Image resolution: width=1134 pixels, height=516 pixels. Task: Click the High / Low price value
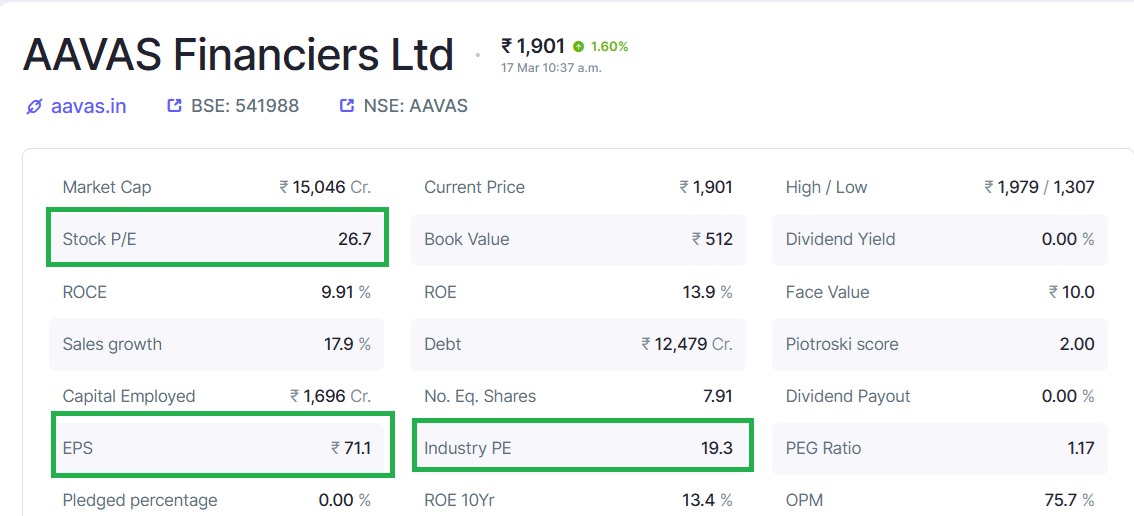(1039, 187)
